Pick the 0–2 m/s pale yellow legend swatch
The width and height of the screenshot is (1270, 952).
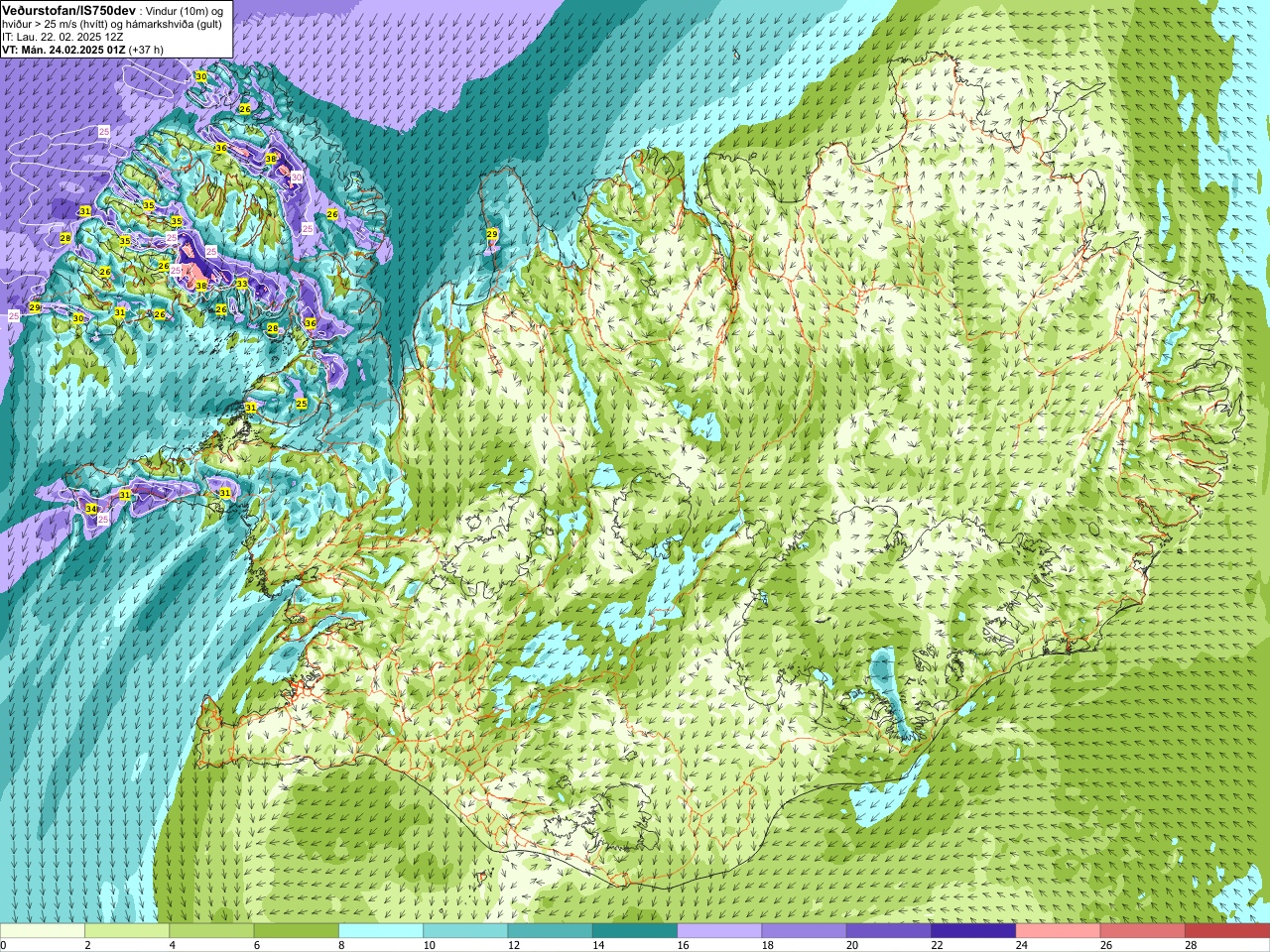coord(43,931)
